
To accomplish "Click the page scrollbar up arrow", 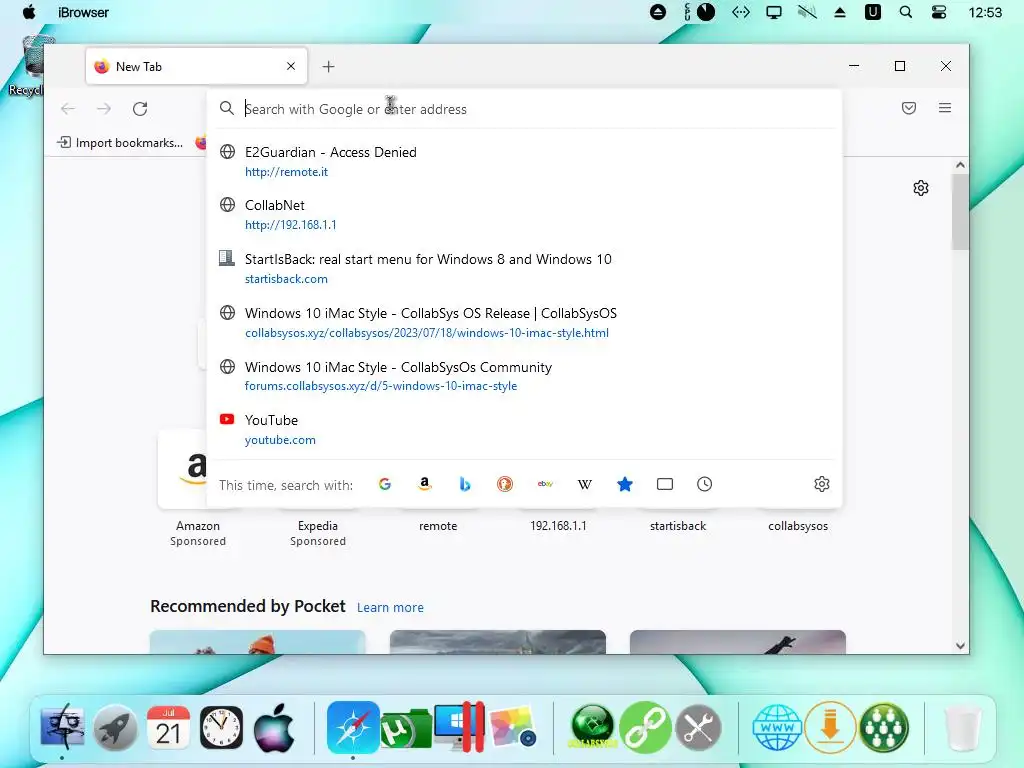I will tap(960, 165).
